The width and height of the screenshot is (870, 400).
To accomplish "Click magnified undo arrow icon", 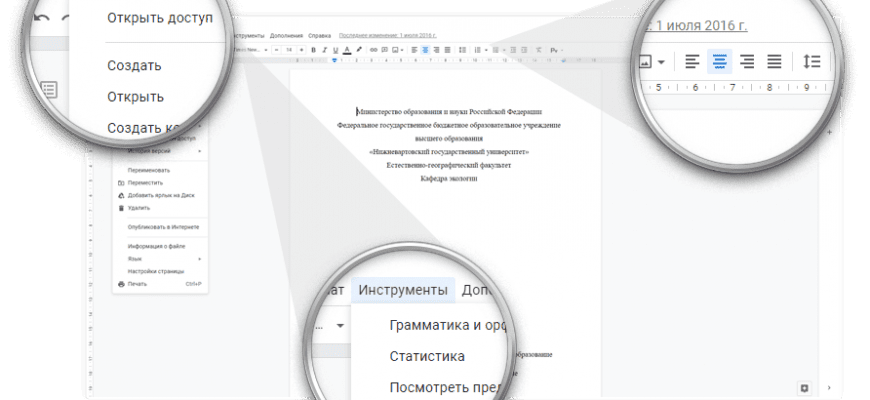I will (41, 19).
